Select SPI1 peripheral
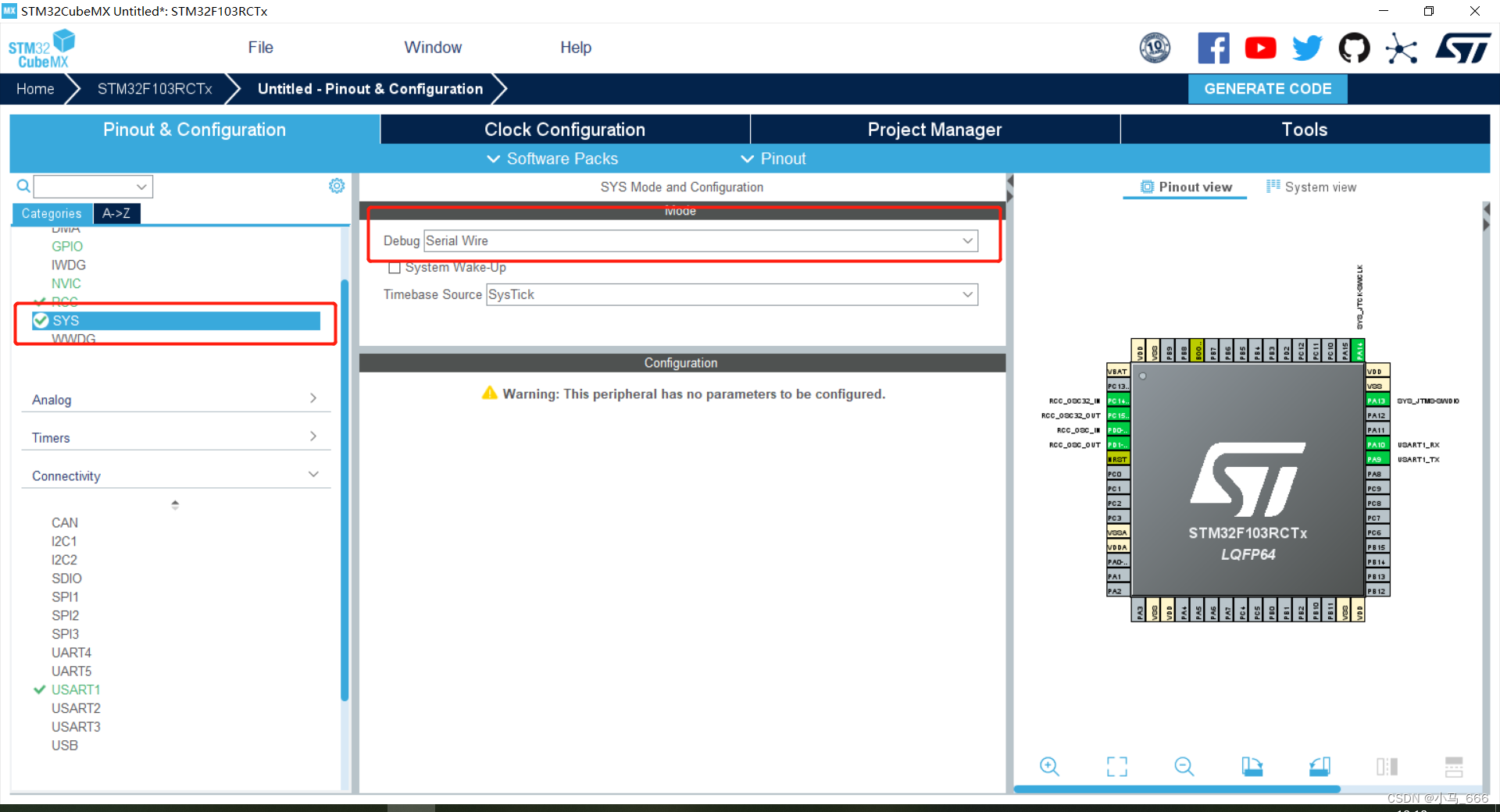Image resolution: width=1500 pixels, height=812 pixels. pyautogui.click(x=65, y=597)
